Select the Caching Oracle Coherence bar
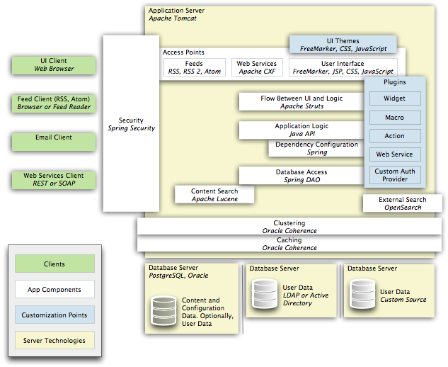Viewport: 448px width, 367px height. [289, 244]
